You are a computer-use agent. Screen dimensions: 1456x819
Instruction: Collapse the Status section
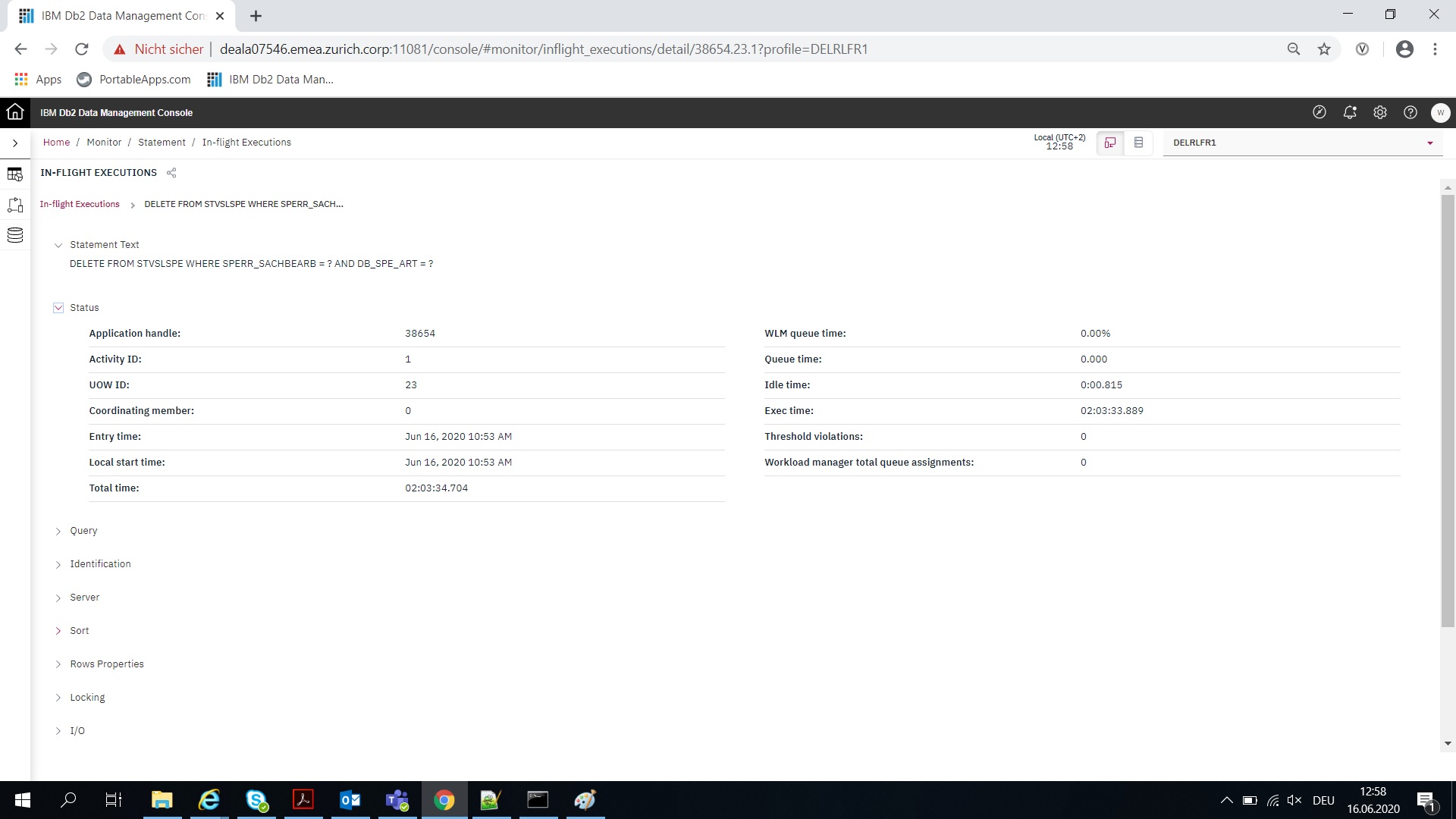click(x=58, y=308)
